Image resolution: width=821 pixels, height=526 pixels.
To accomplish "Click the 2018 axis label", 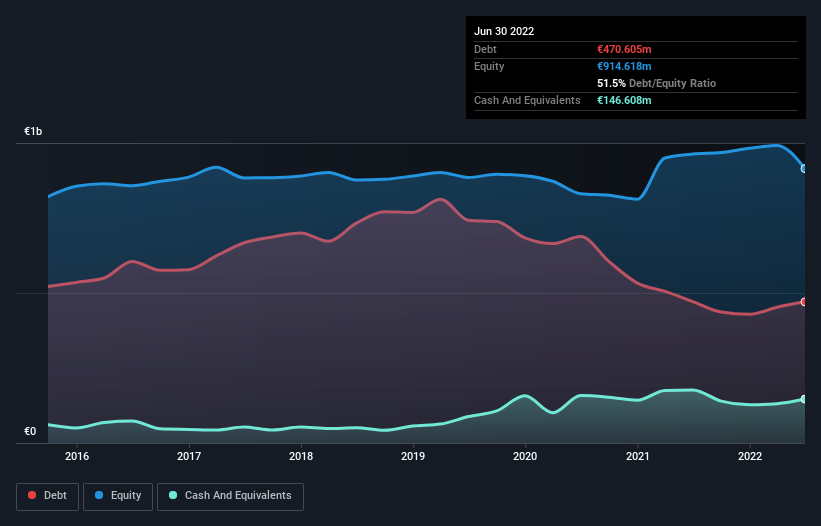I will point(301,456).
